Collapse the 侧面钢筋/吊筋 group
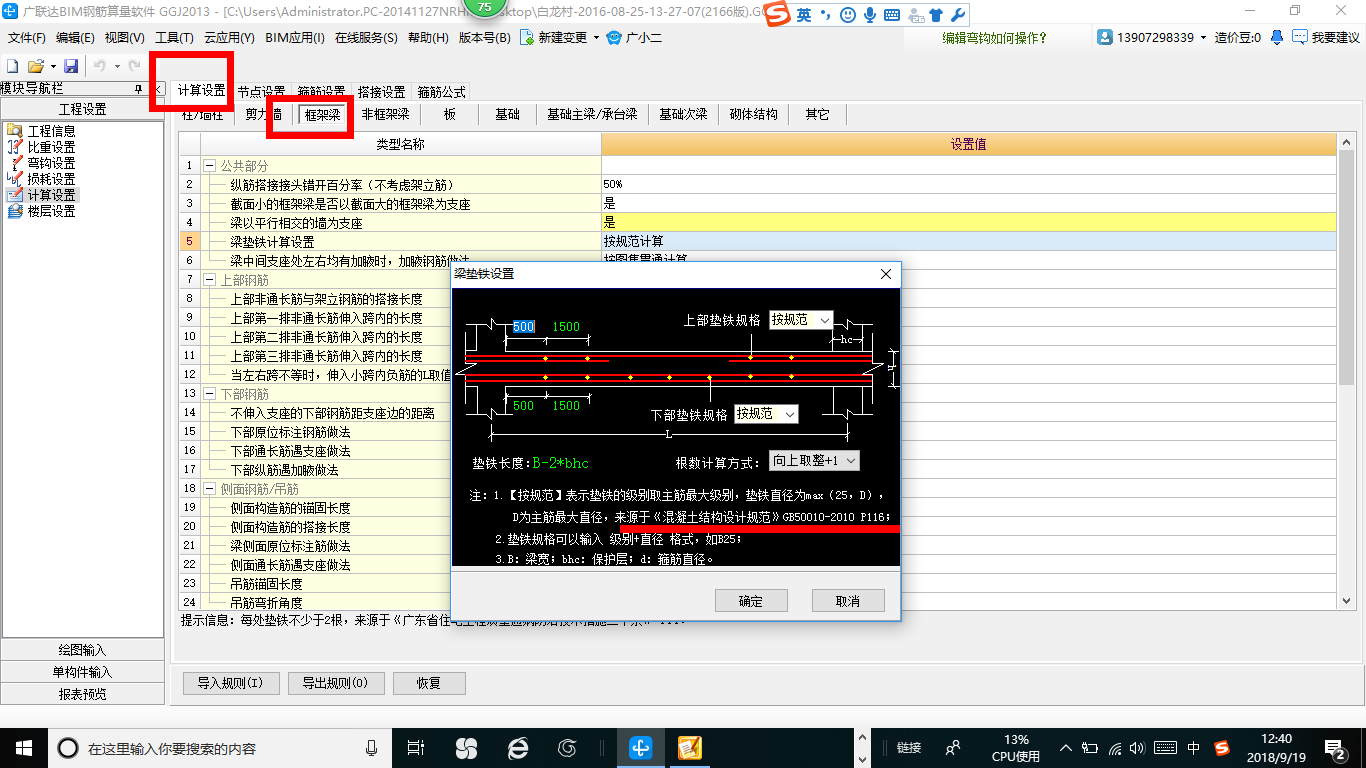This screenshot has width=1366, height=768. [x=209, y=489]
